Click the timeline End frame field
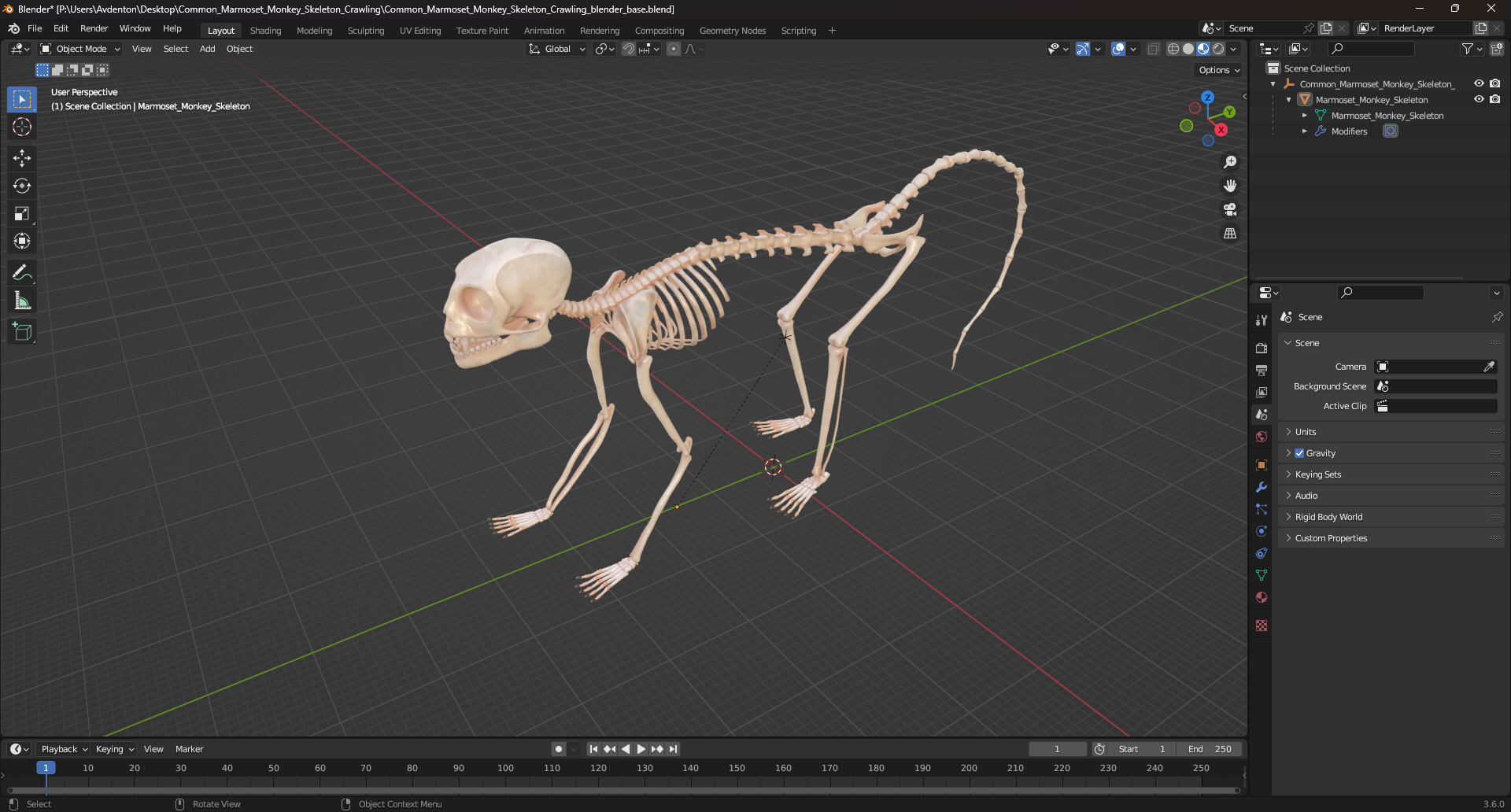This screenshot has height=812, width=1511. [1210, 749]
